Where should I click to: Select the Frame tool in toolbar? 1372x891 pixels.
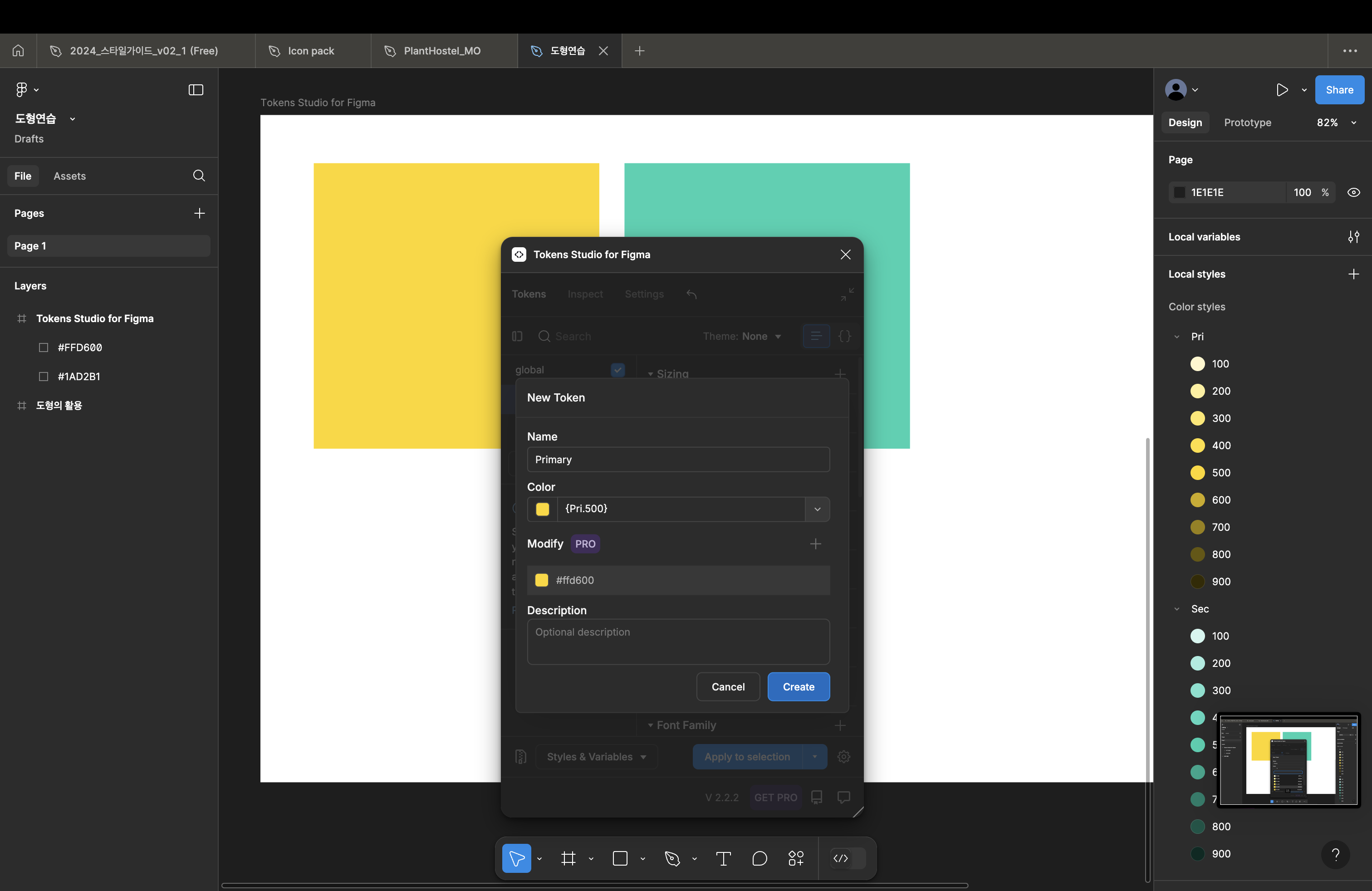(x=568, y=858)
